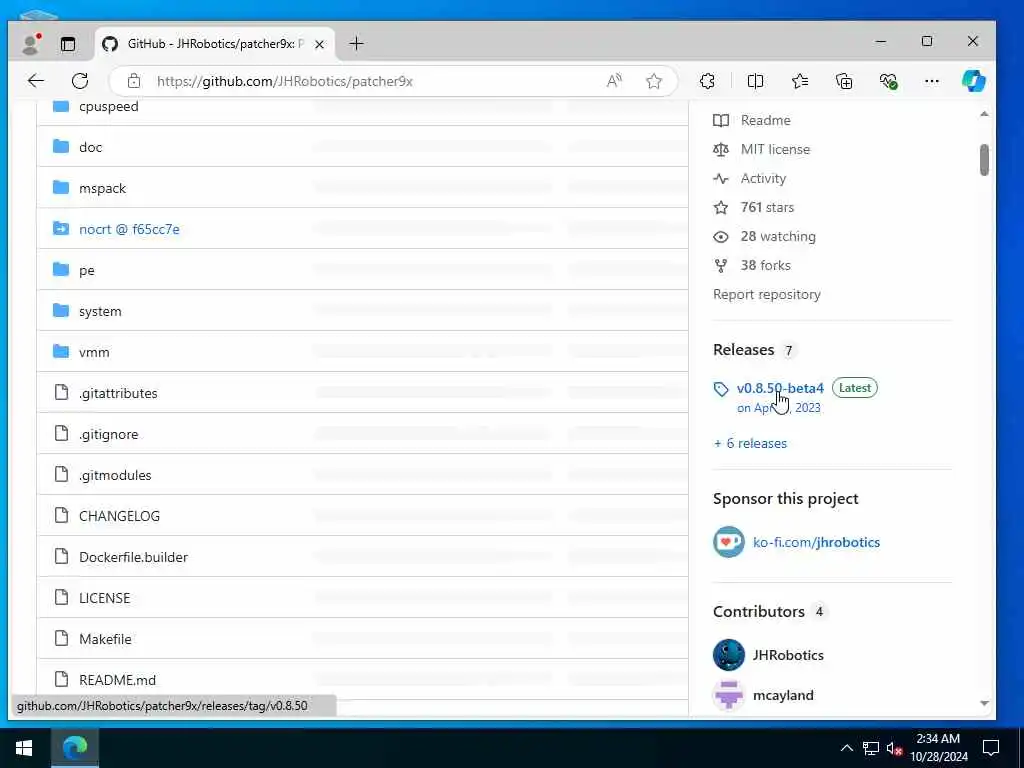Open the muted volume tray icon
This screenshot has height=768, width=1024.
tap(894, 748)
